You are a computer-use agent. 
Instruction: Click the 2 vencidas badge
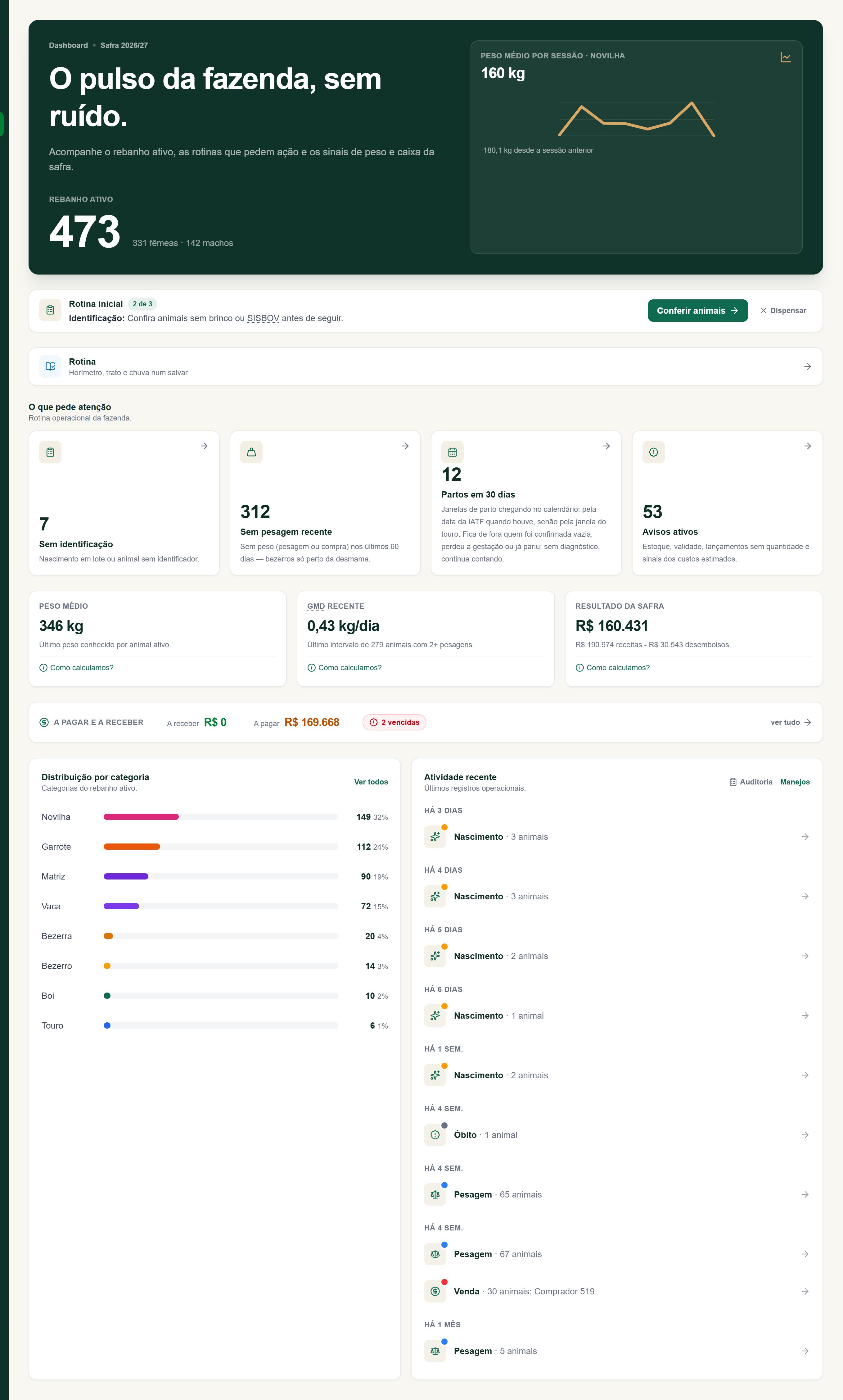click(x=394, y=722)
